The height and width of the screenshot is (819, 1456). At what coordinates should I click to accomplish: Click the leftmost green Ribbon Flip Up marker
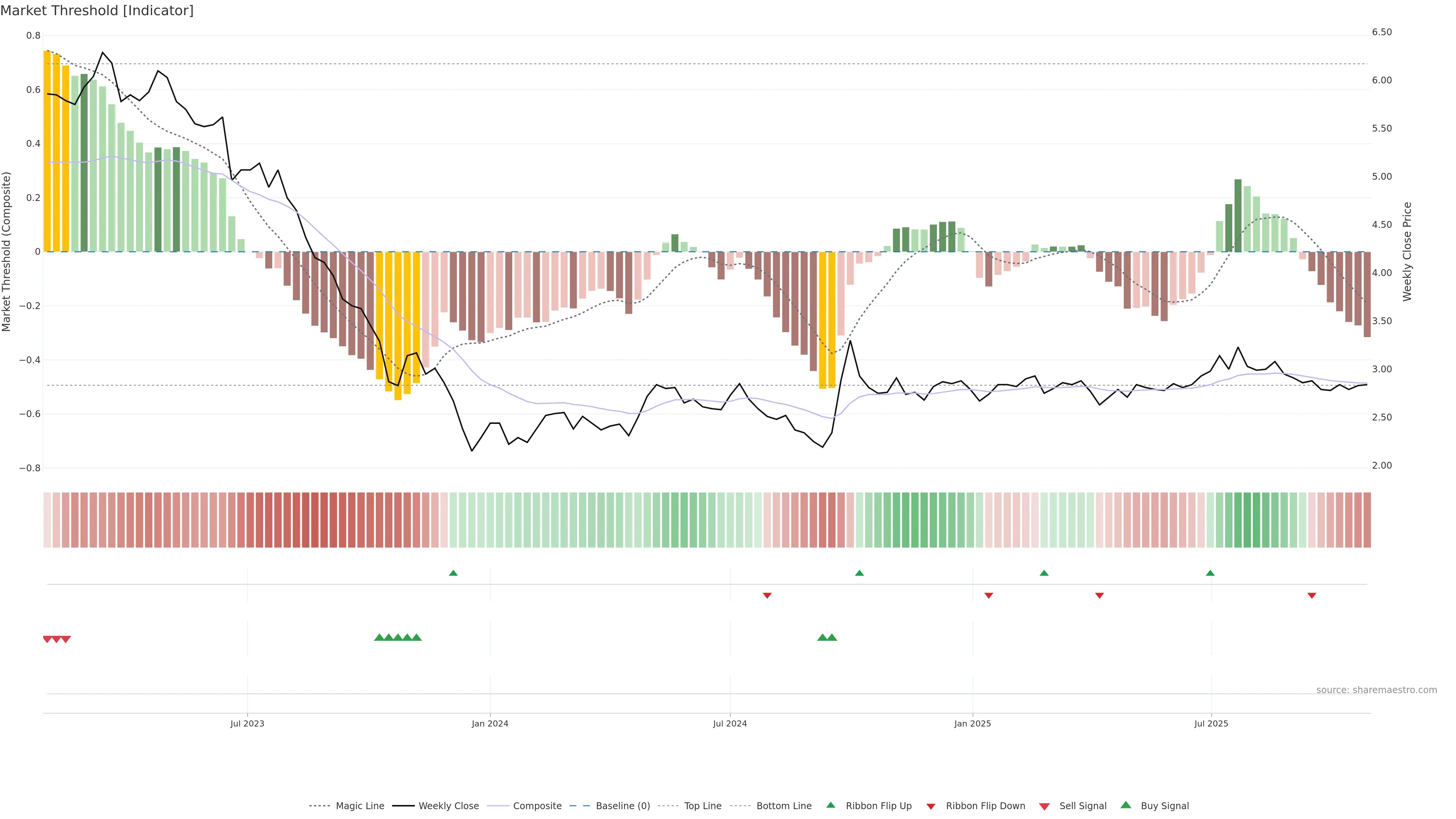453,573
